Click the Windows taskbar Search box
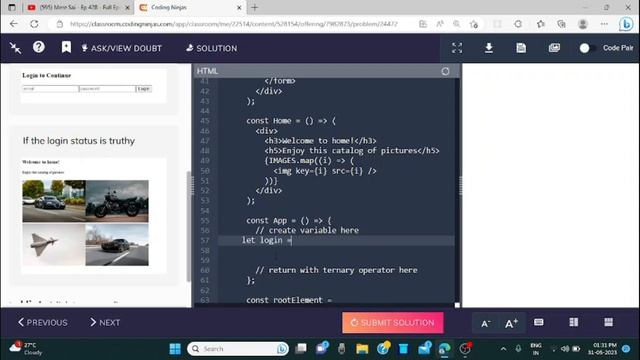 coord(238,349)
